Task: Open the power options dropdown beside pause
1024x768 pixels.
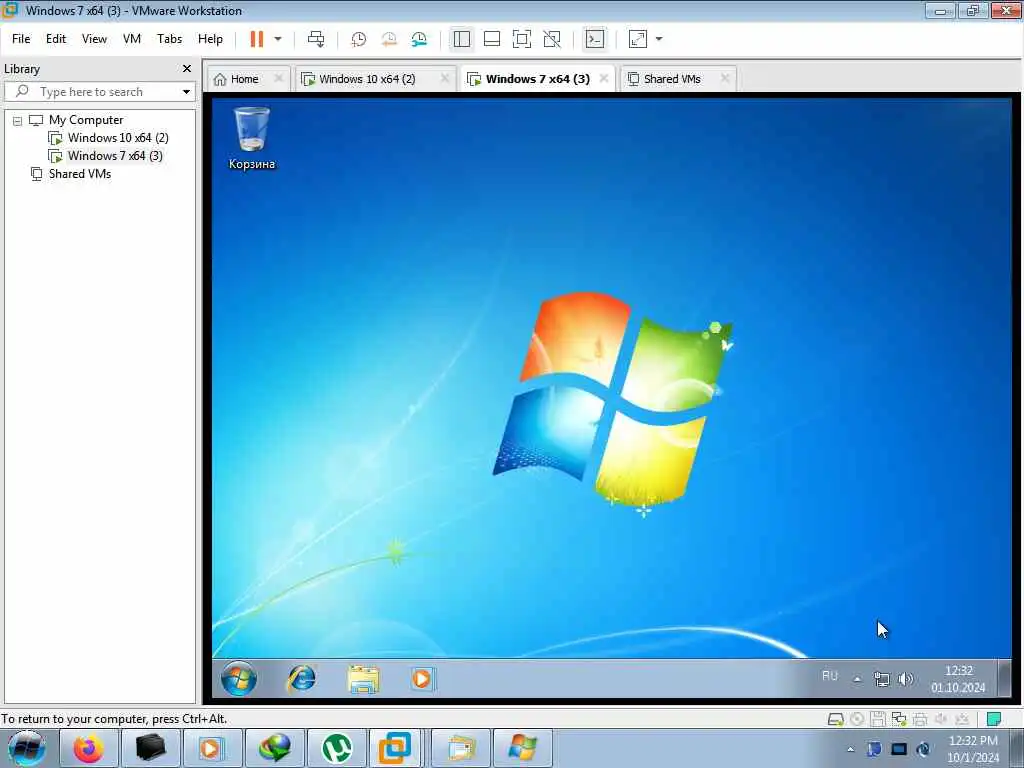Action: (278, 39)
